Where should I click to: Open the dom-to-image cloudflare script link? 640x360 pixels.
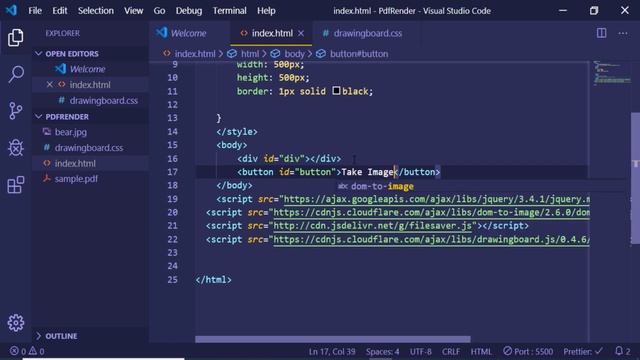pyautogui.click(x=431, y=212)
